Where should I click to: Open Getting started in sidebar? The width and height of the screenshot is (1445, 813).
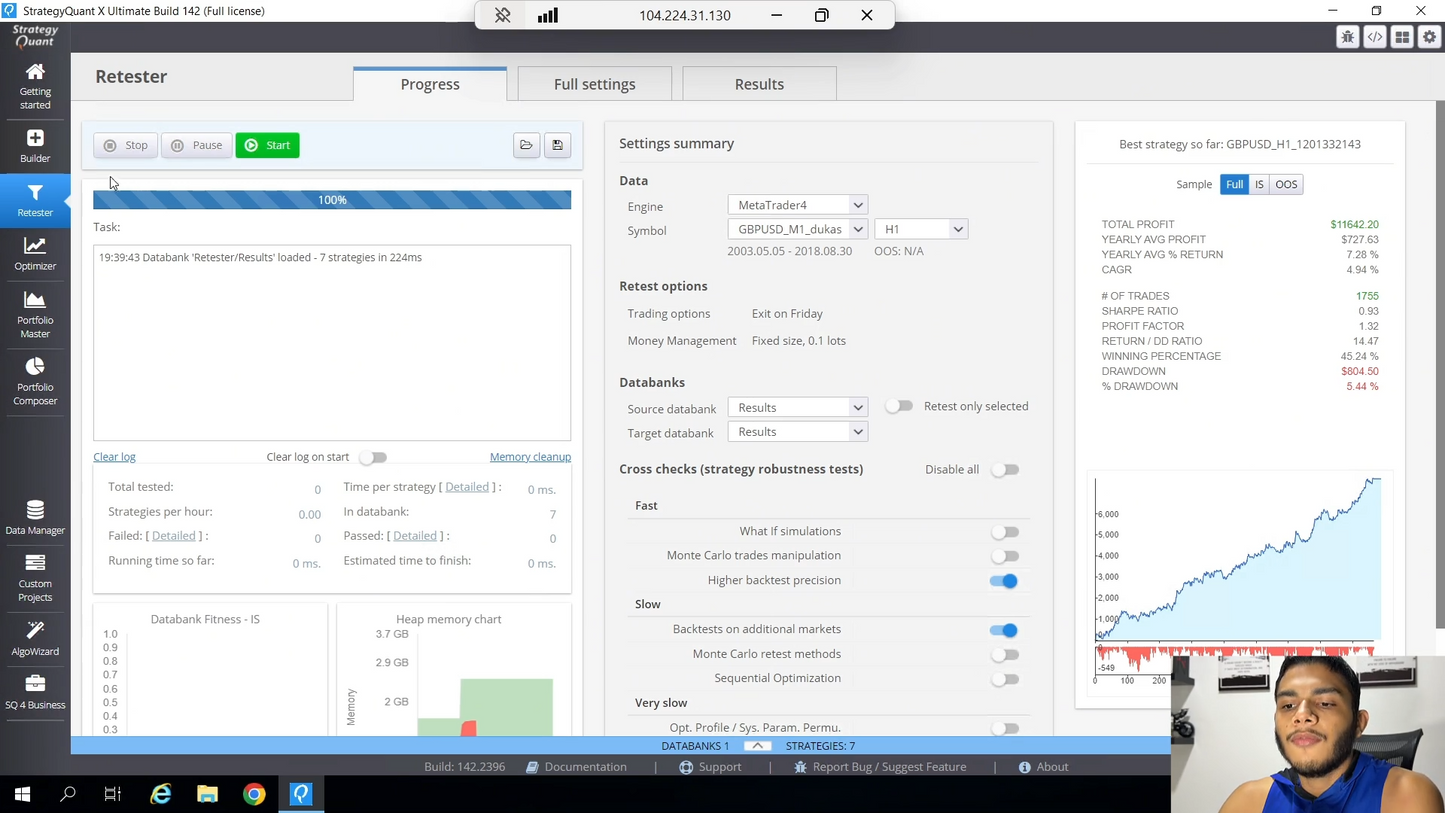(x=35, y=86)
